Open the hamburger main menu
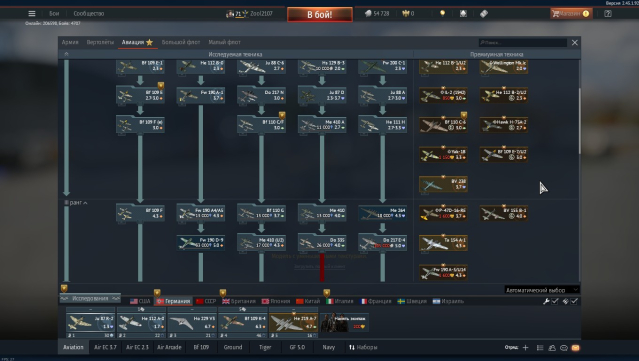This screenshot has width=639, height=361. [x=32, y=13]
